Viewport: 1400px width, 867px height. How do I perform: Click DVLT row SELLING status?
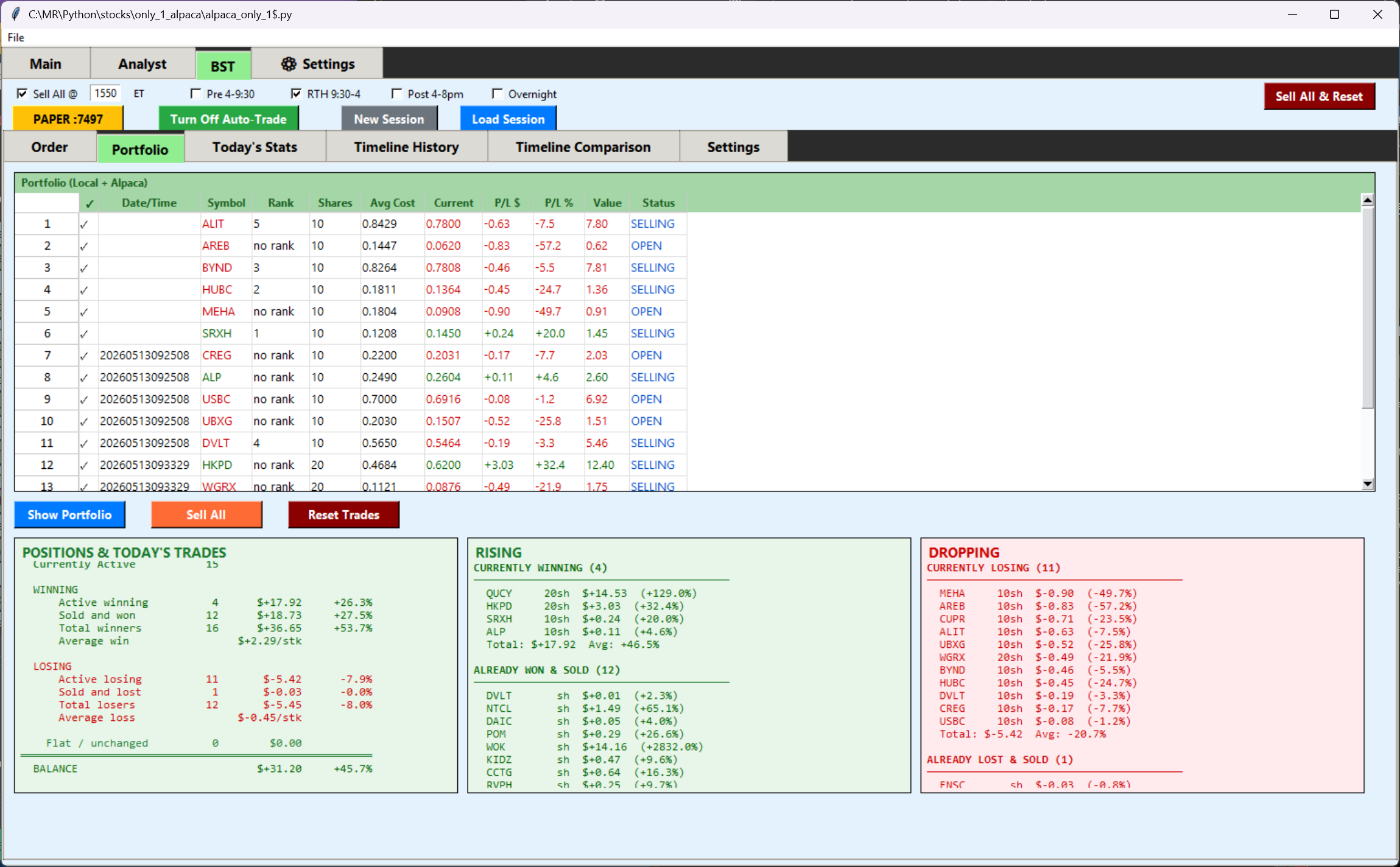click(x=652, y=443)
